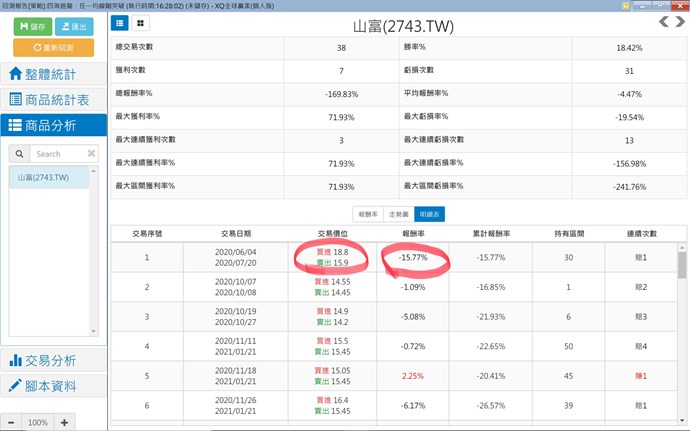The width and height of the screenshot is (690, 431).
Task: Click the 最大虧損率% value -19.54%
Action: [629, 118]
